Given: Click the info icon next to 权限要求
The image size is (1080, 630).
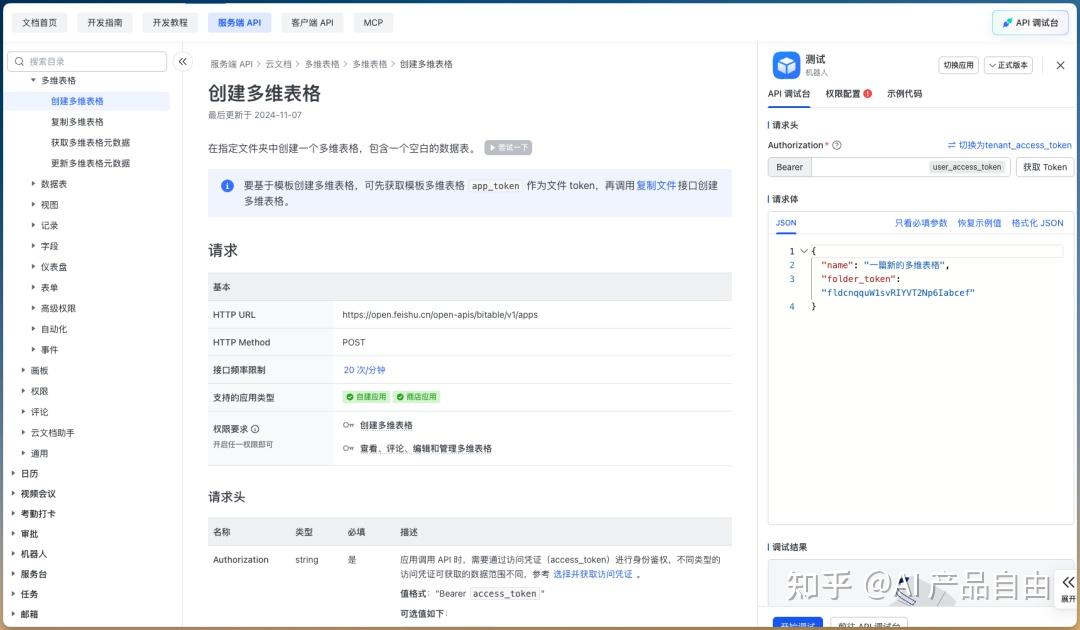Looking at the screenshot, I should pyautogui.click(x=255, y=429).
